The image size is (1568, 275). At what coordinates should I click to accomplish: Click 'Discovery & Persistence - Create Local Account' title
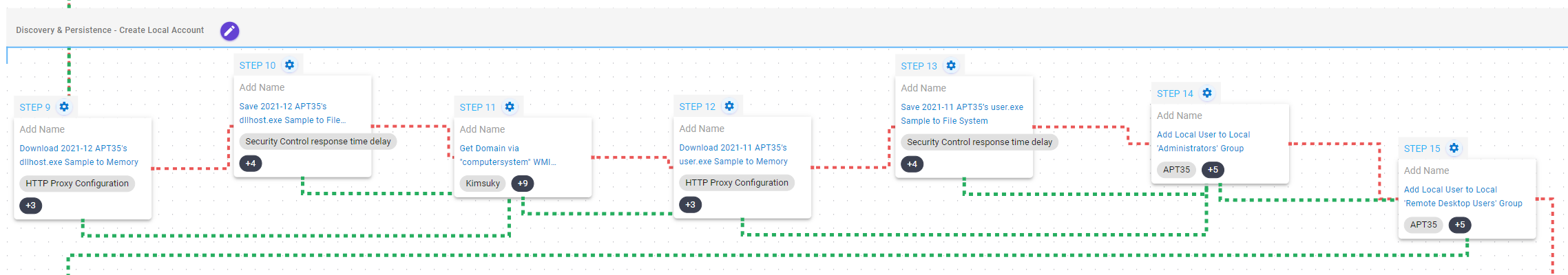coord(110,30)
